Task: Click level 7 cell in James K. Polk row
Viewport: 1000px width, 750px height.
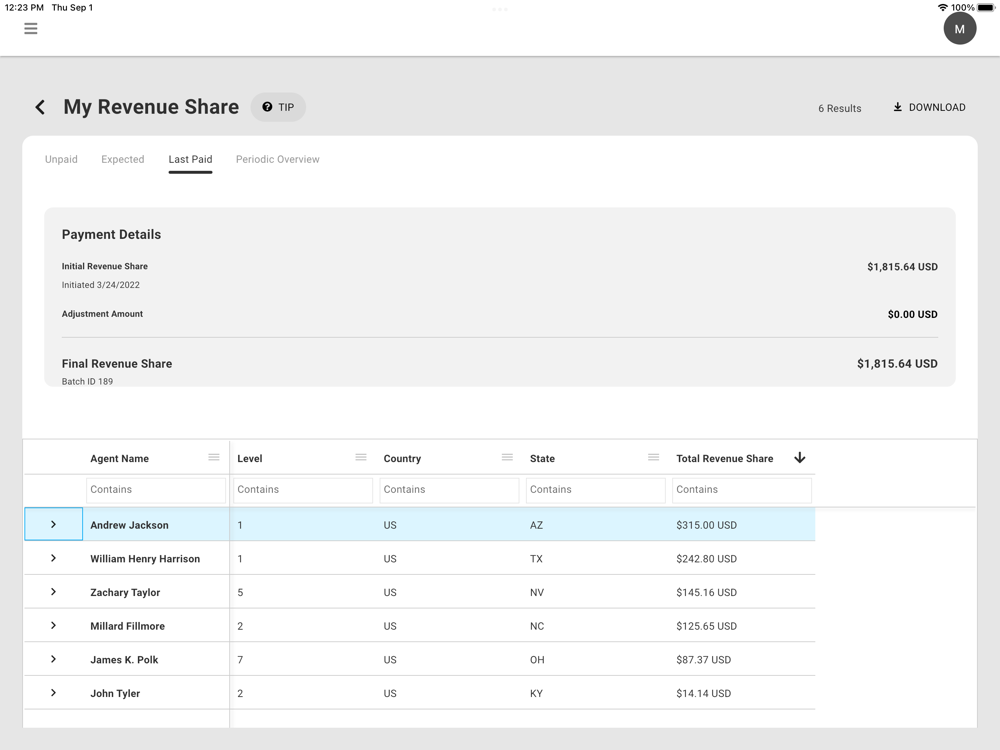Action: tap(240, 660)
